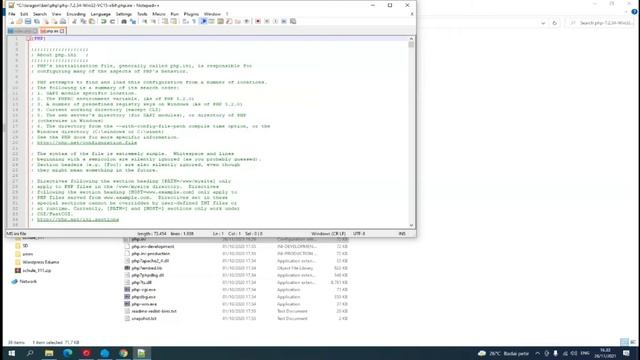
Task: Click the Replace toolbar icon
Action: coord(133,21)
